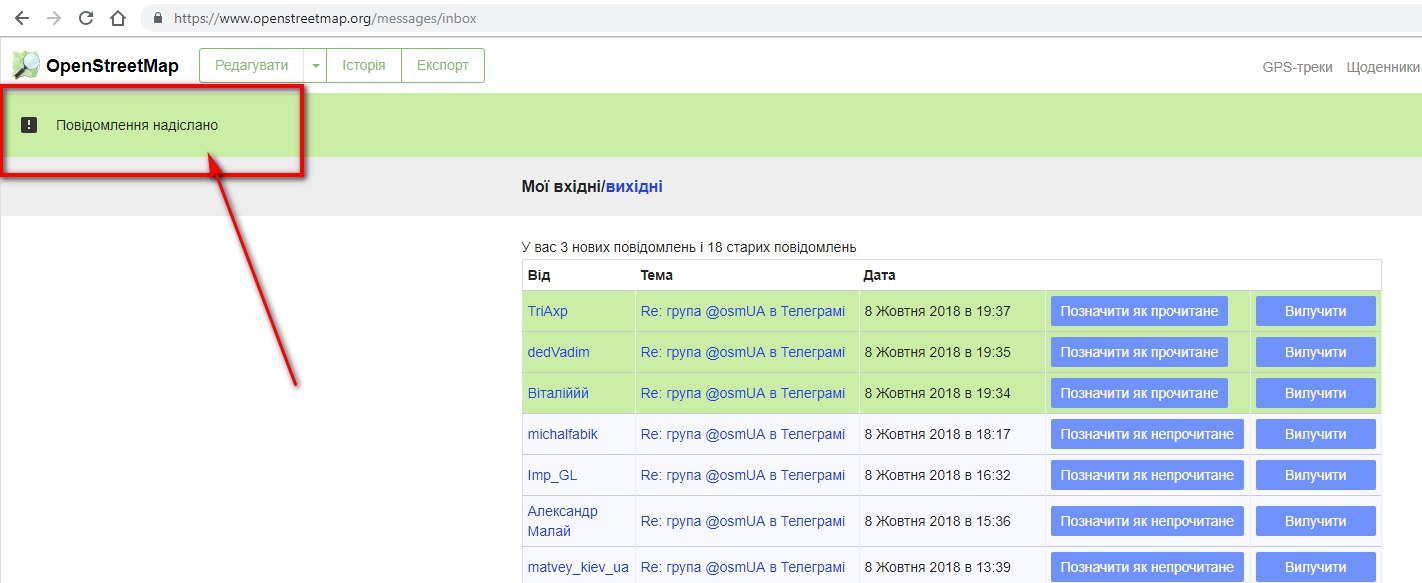Open the browser home page icon
Image resolution: width=1422 pixels, height=583 pixels.
[118, 18]
